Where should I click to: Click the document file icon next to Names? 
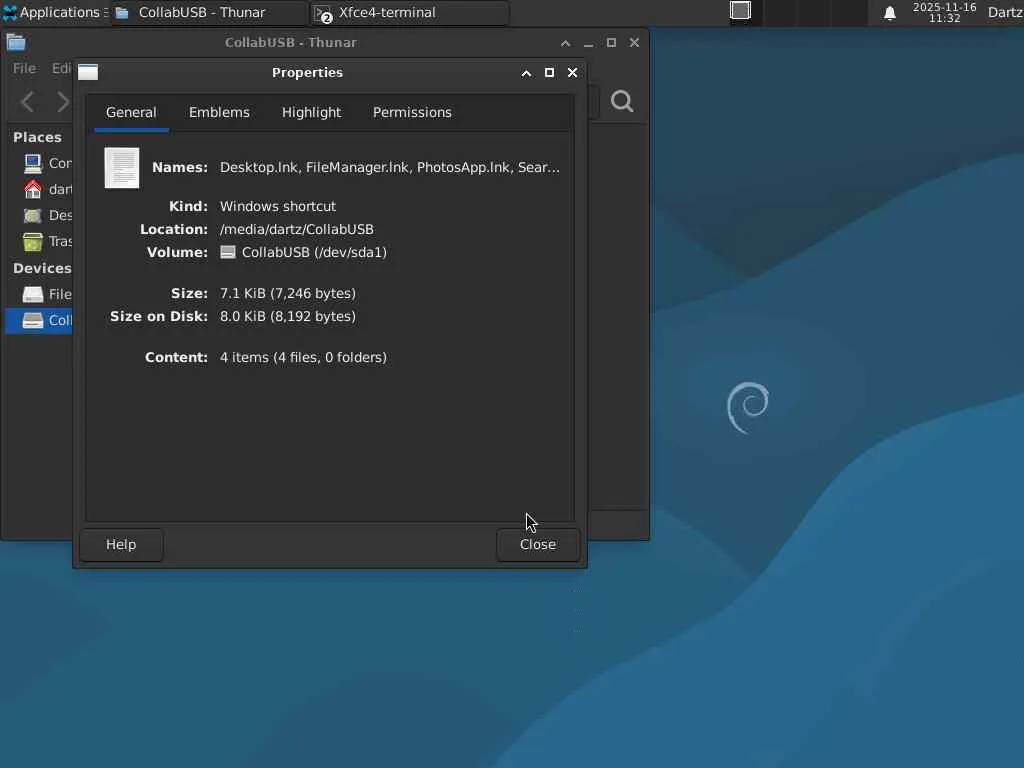pos(122,168)
